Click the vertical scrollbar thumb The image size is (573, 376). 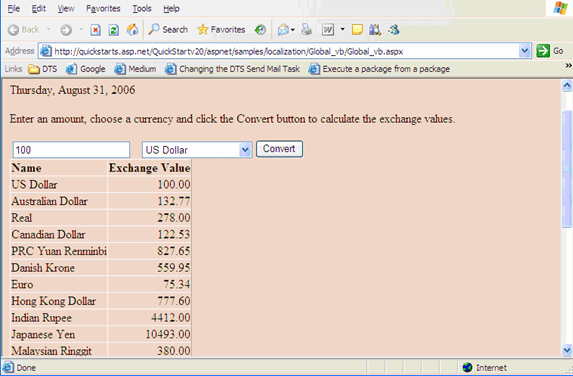point(567,169)
